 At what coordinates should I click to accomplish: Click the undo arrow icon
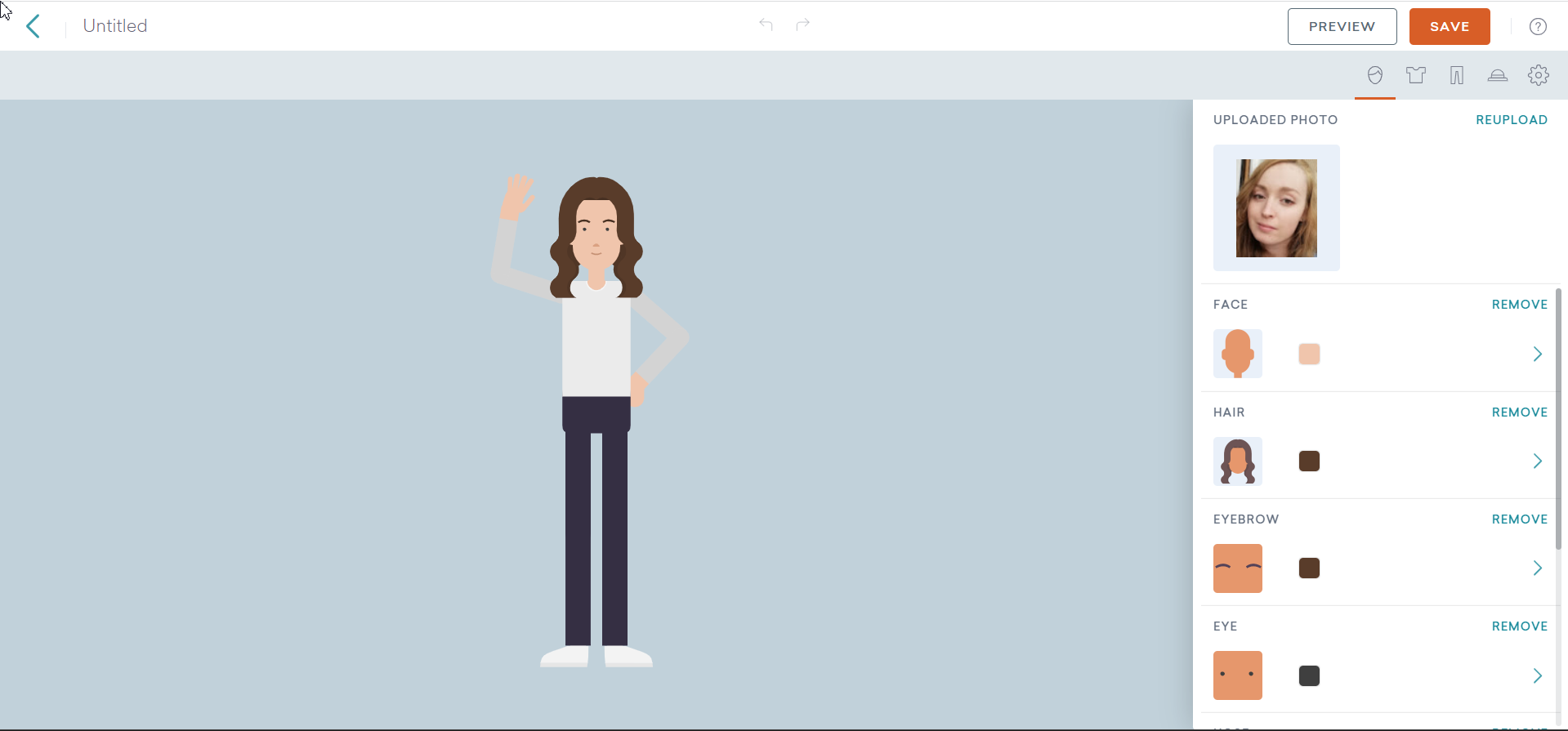[766, 25]
